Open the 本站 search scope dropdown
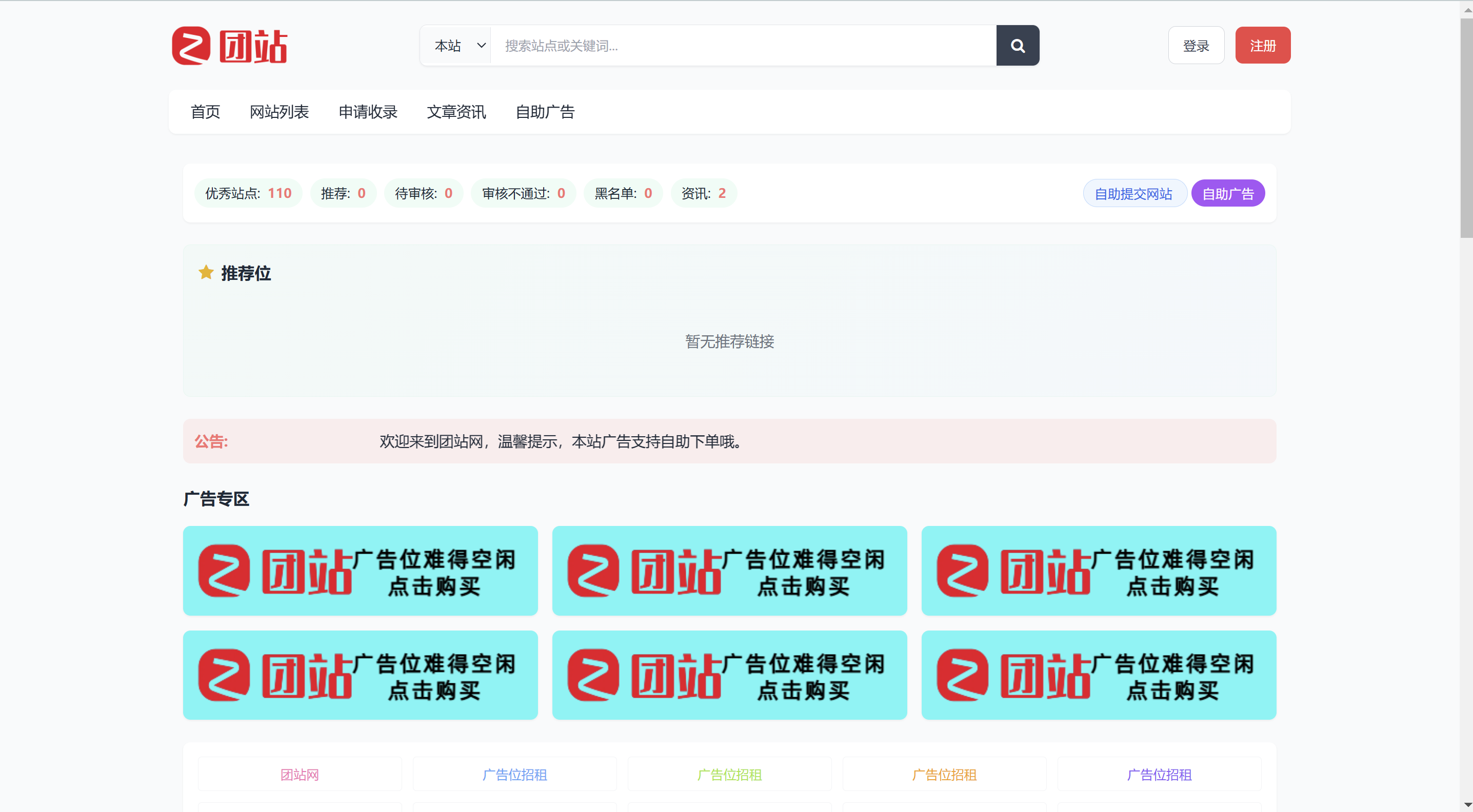 pos(459,46)
